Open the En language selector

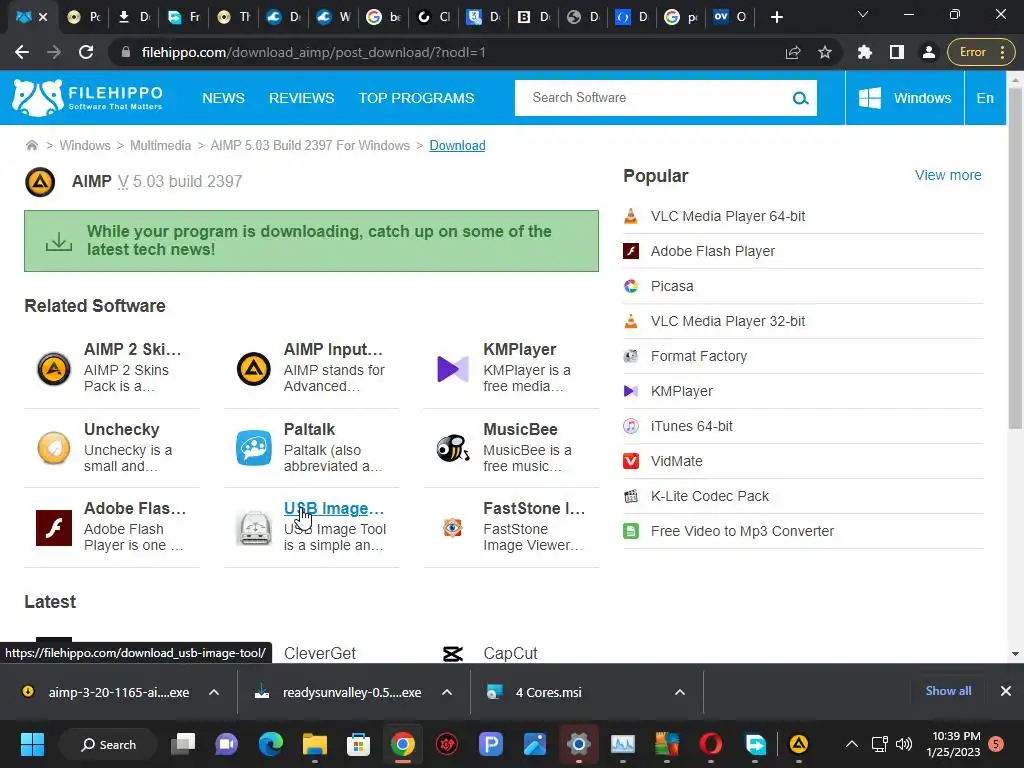(985, 98)
